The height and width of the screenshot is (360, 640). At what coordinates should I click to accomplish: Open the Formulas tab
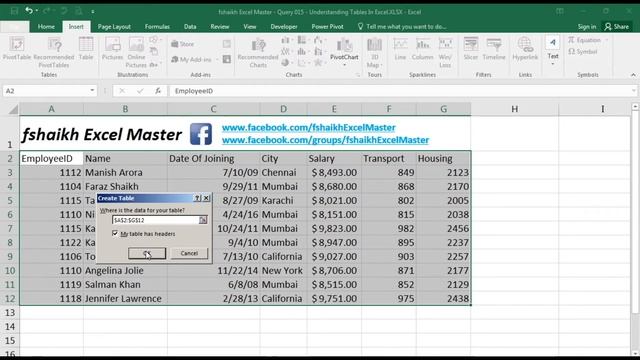coord(157,27)
